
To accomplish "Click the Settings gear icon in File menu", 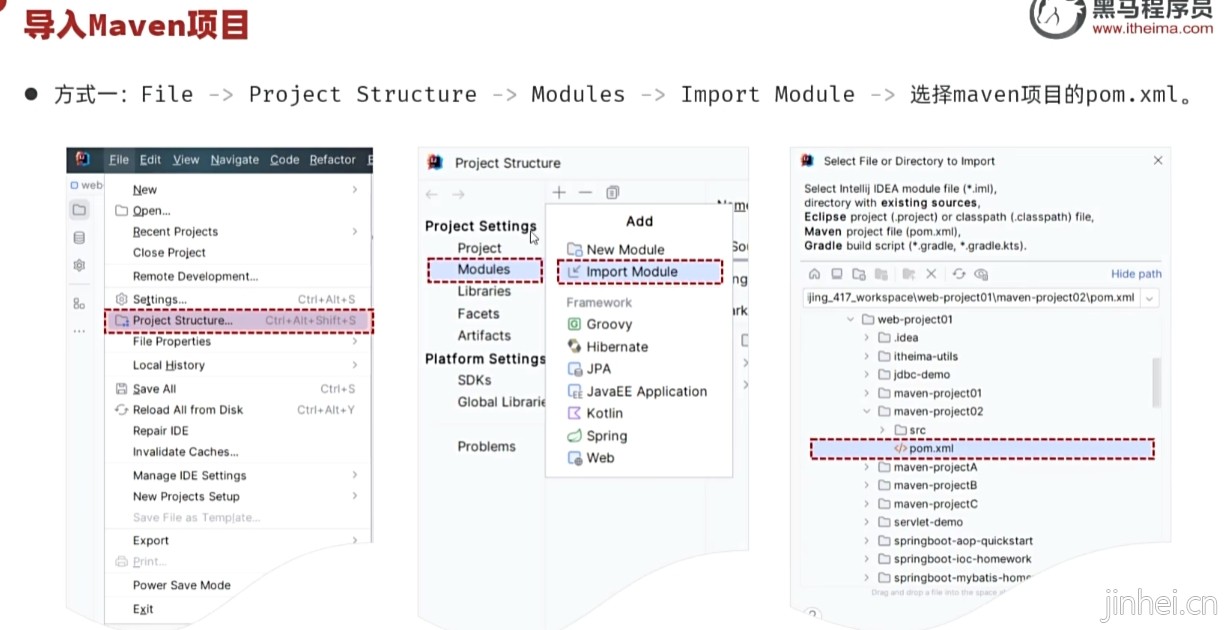I will coord(121,299).
